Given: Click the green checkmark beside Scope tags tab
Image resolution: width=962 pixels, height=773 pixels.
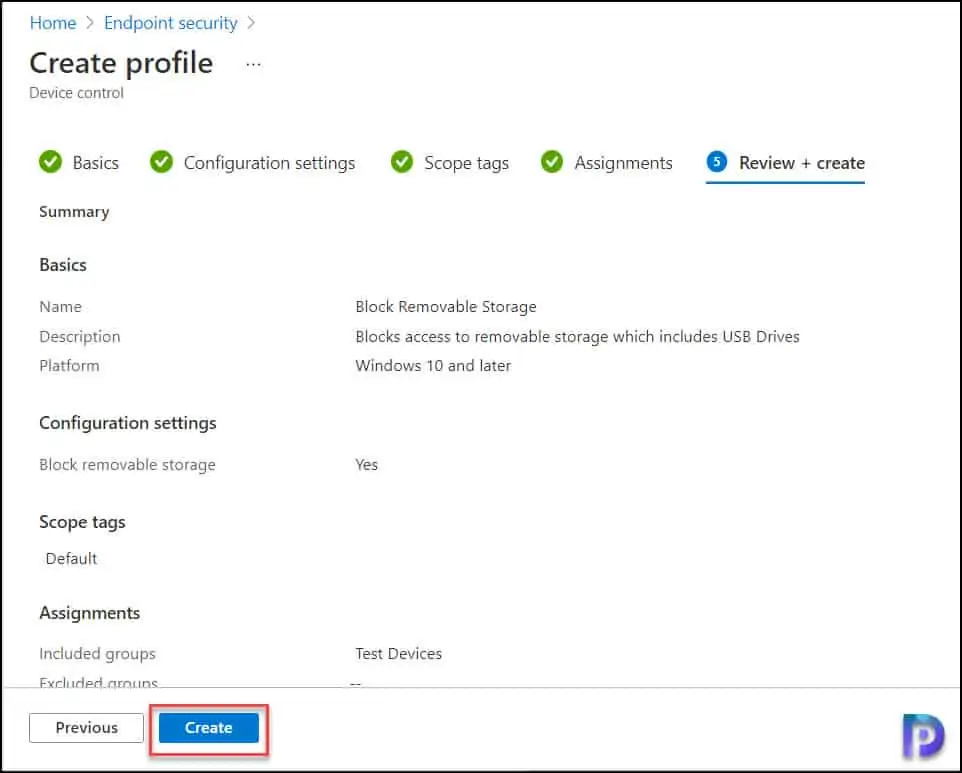Looking at the screenshot, I should click(402, 162).
